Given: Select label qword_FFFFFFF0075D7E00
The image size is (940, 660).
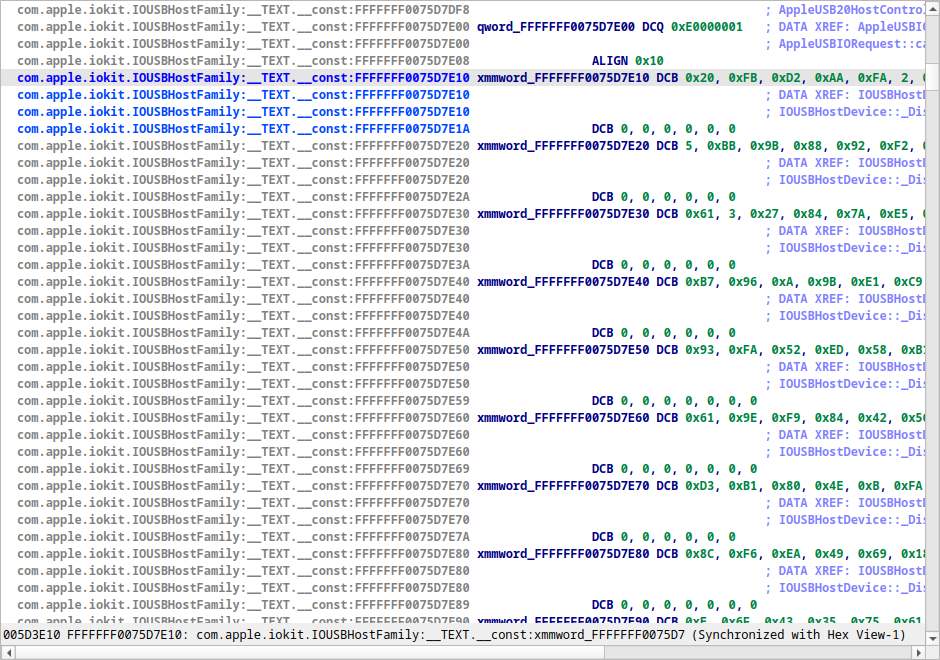Looking at the screenshot, I should click(x=556, y=27).
